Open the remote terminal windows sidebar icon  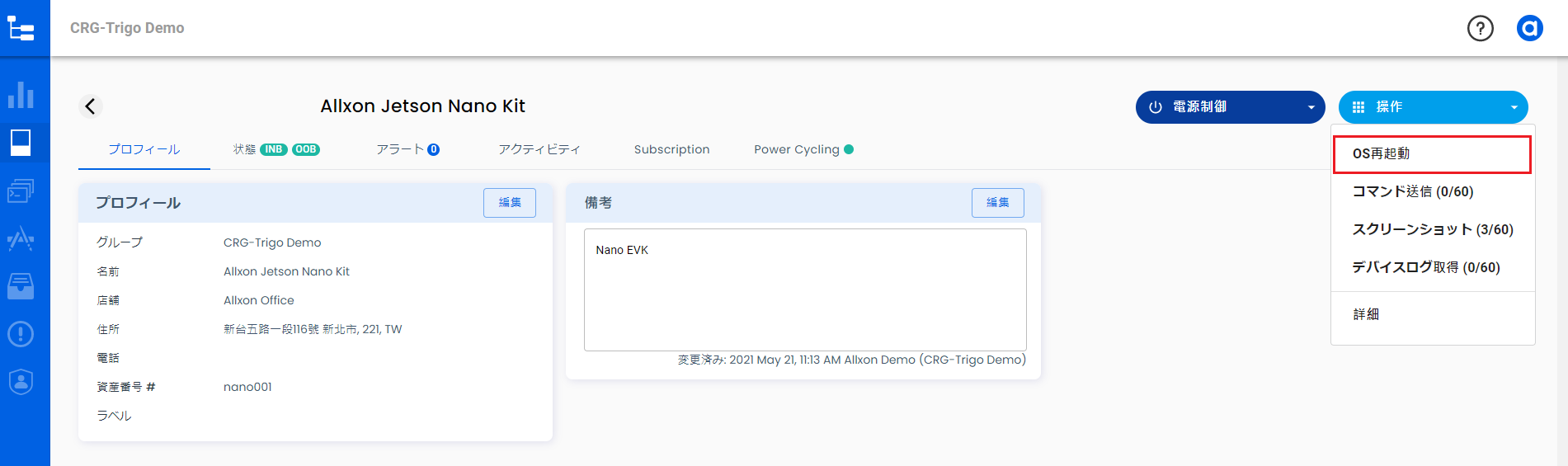21,191
